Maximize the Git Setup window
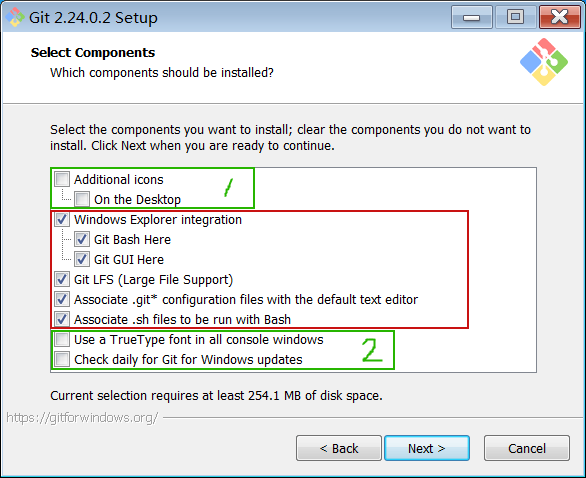This screenshot has height=478, width=586. [x=515, y=17]
